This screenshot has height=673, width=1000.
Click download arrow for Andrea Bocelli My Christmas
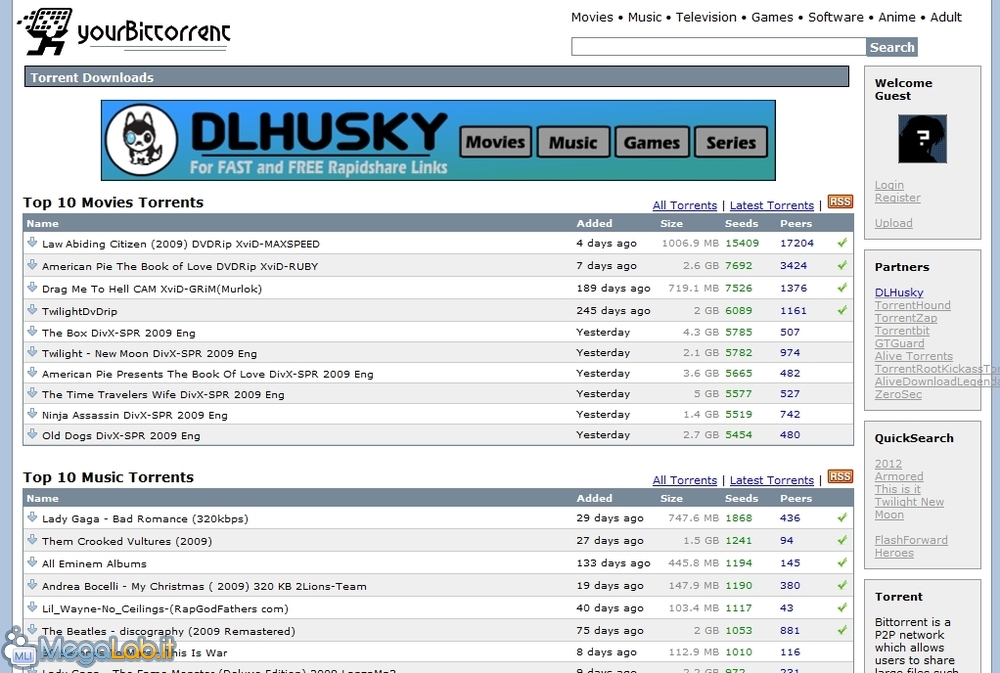tap(32, 584)
